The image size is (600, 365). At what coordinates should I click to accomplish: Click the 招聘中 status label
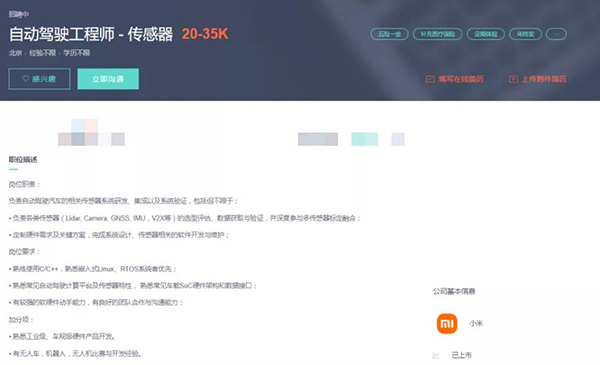pyautogui.click(x=18, y=14)
